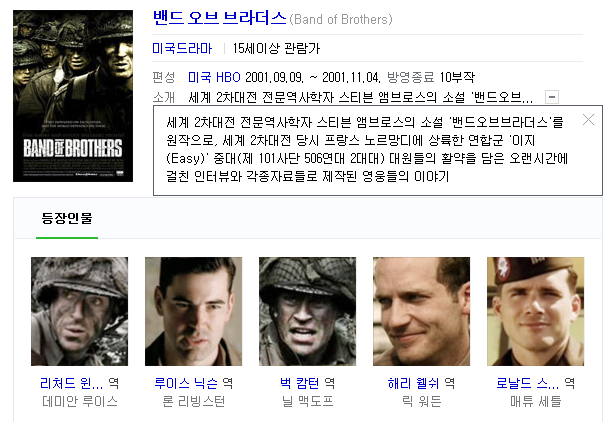The height and width of the screenshot is (422, 614).
Task: Click the actor name 데미안 루이스
Action: pyautogui.click(x=80, y=401)
